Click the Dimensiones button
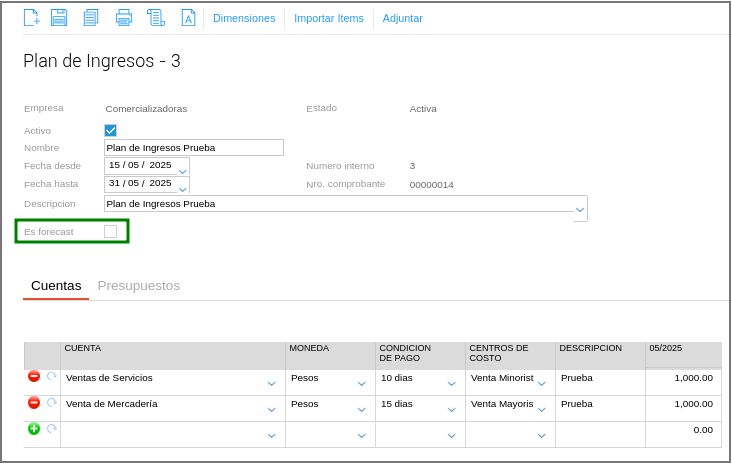732x464 pixels. (244, 18)
